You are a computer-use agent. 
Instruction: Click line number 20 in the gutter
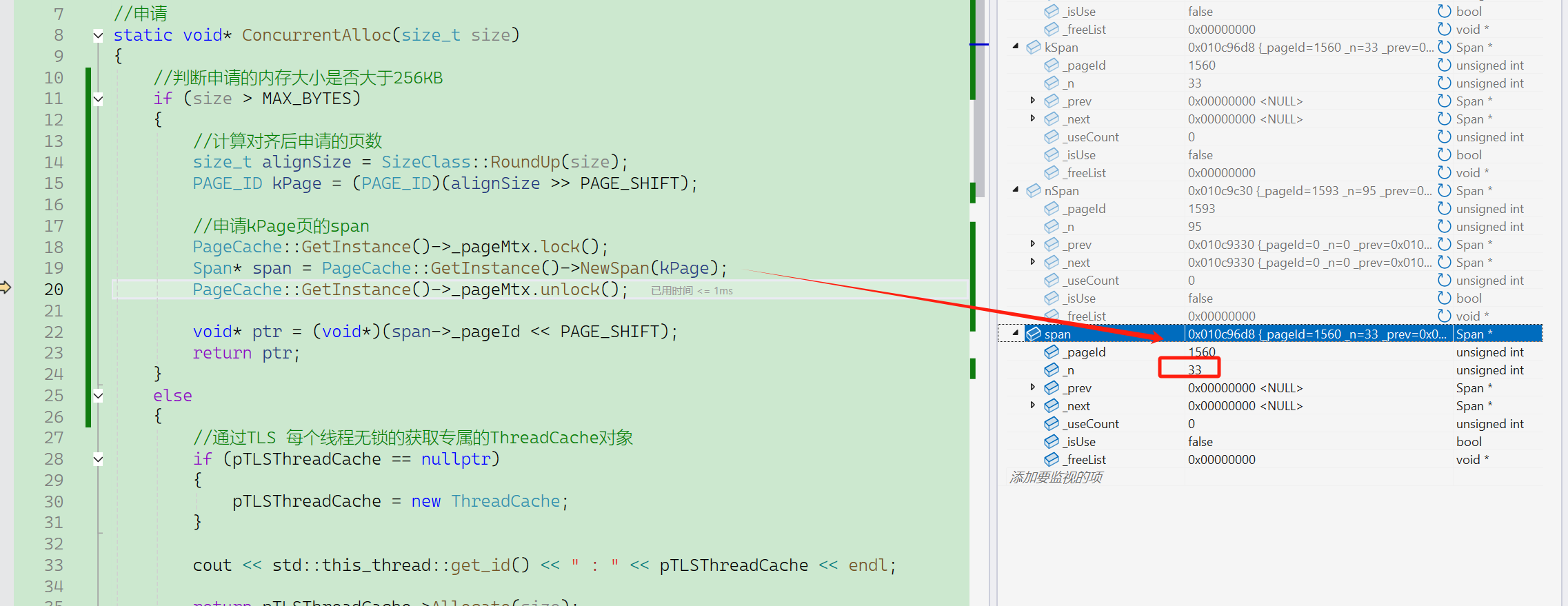(54, 290)
